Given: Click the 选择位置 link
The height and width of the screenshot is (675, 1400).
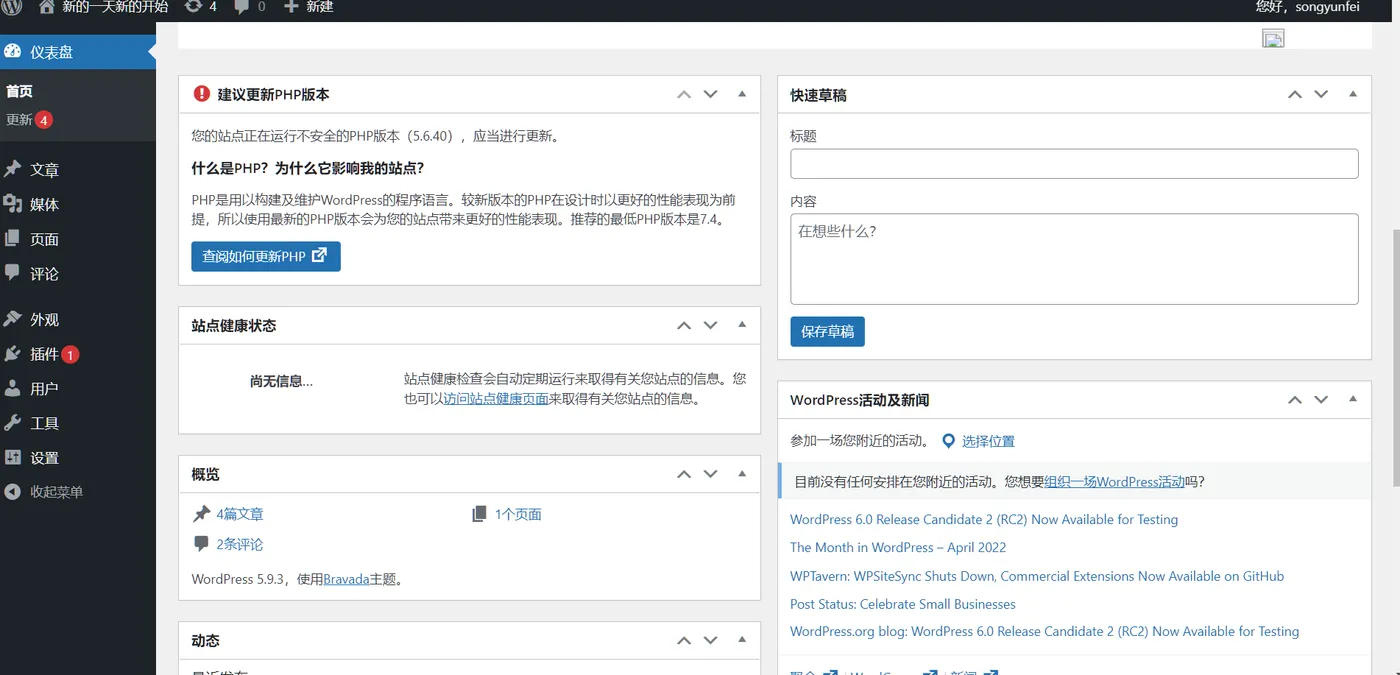Looking at the screenshot, I should pos(988,441).
